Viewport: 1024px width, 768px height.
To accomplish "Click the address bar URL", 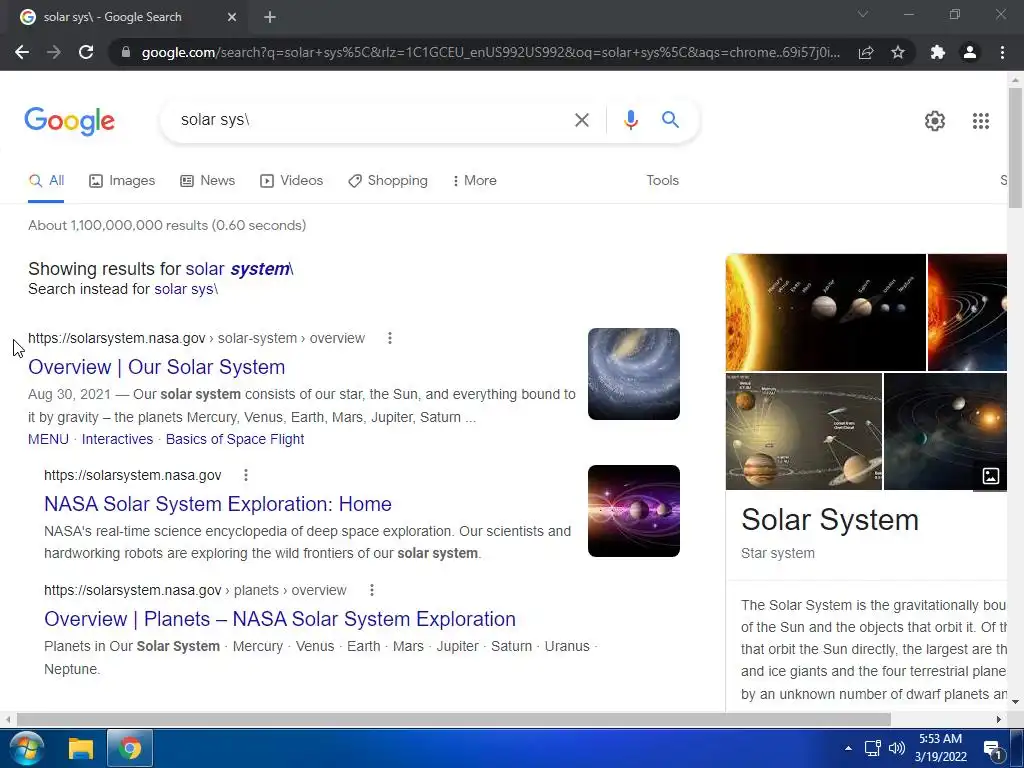I will 490,52.
